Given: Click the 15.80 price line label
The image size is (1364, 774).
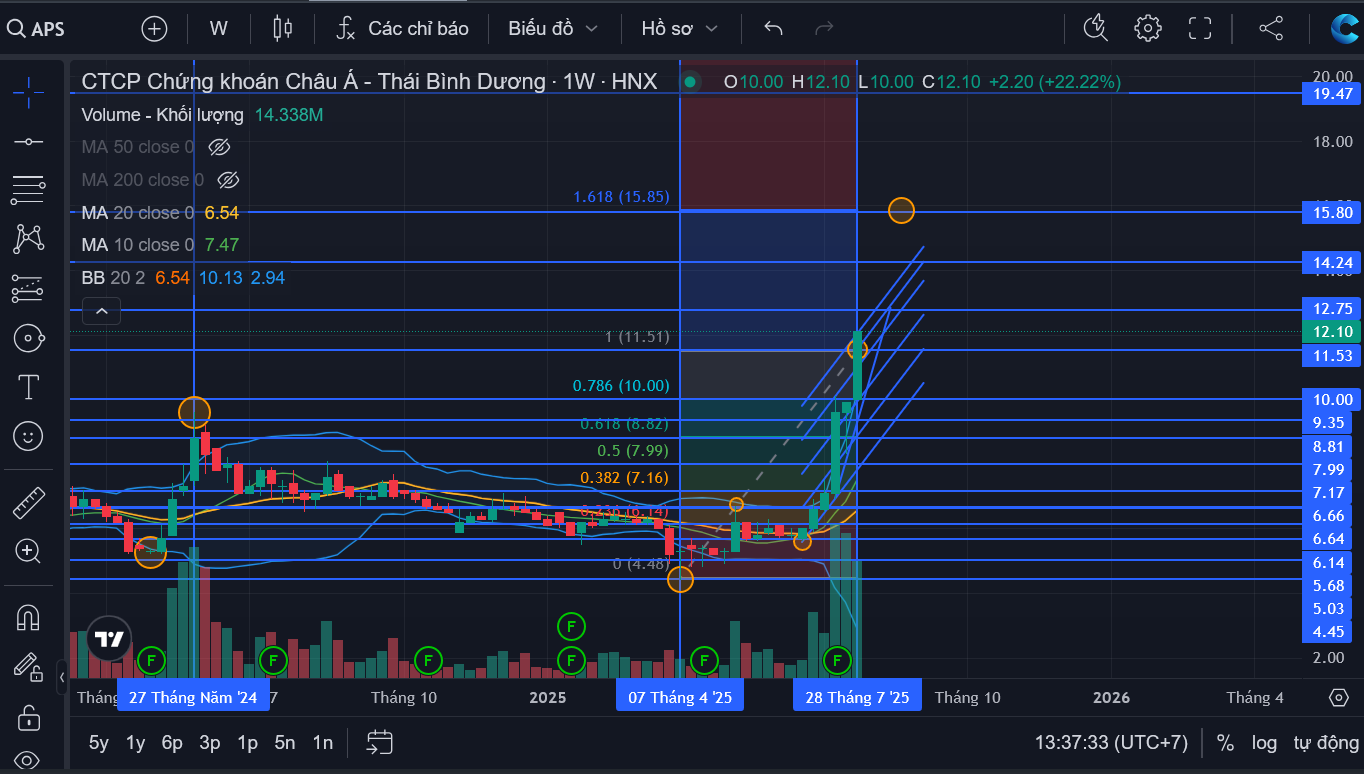Looking at the screenshot, I should 1332,212.
